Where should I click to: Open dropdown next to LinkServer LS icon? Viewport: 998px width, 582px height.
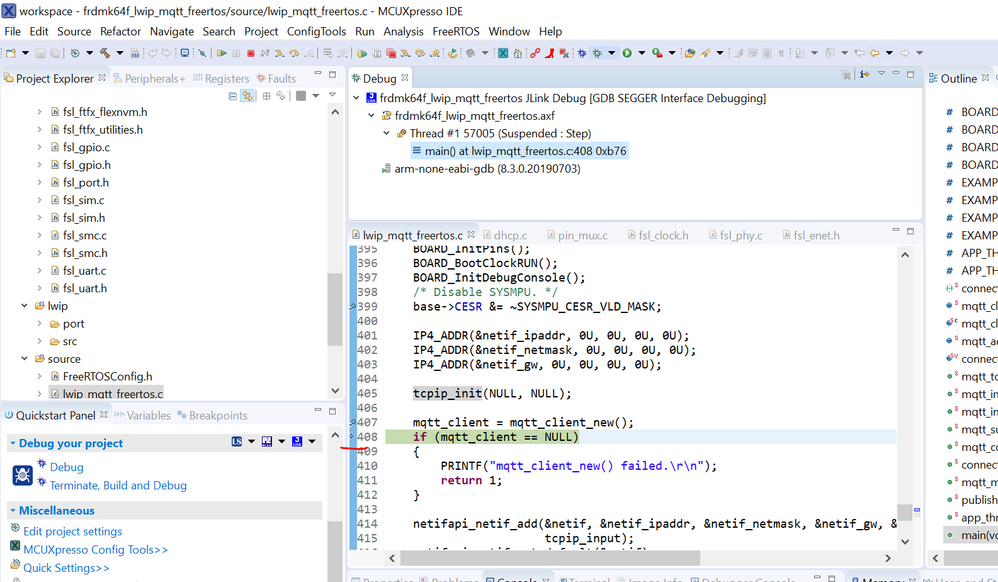coord(251,441)
